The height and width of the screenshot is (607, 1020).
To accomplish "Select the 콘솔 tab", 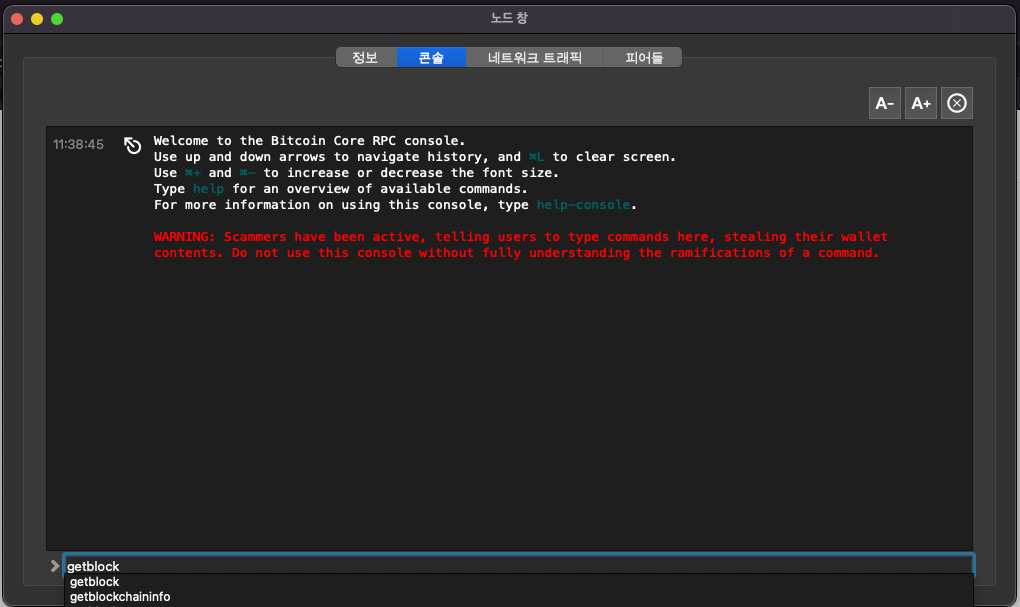I will 431,57.
